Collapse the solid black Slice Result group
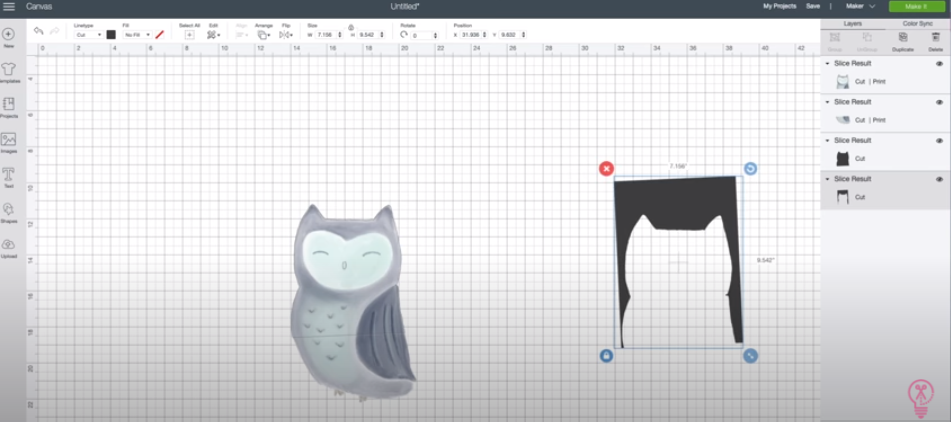951x422 pixels. tap(827, 141)
